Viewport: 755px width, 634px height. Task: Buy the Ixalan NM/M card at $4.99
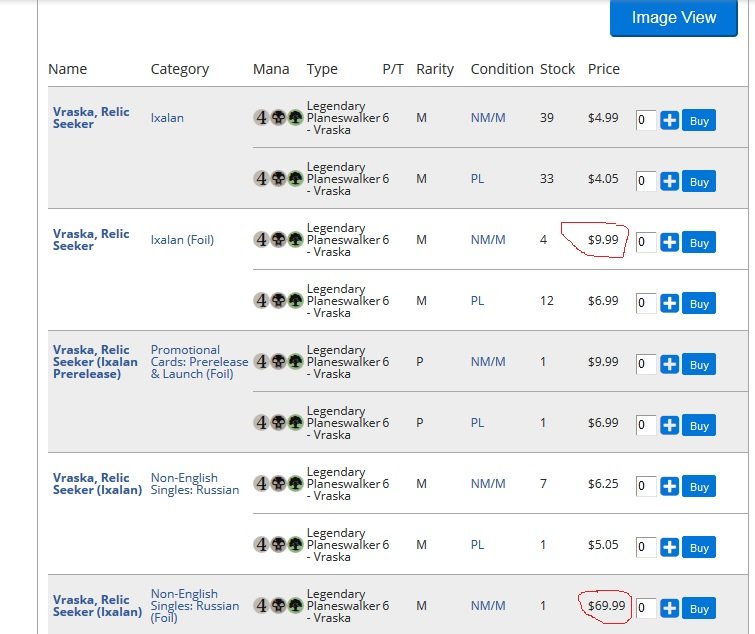699,121
